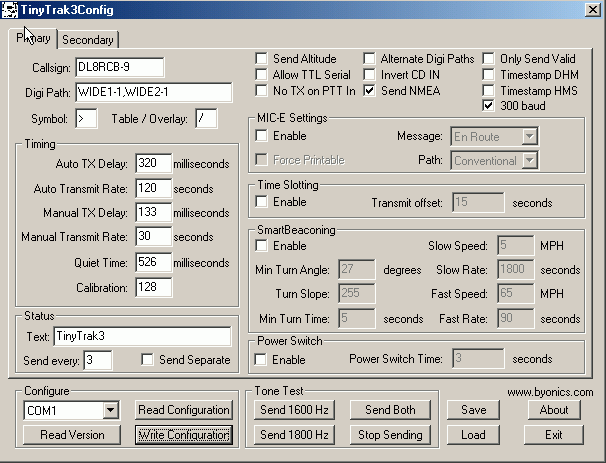Image resolution: width=606 pixels, height=463 pixels.
Task: Click the Symbol input field
Action: point(86,118)
